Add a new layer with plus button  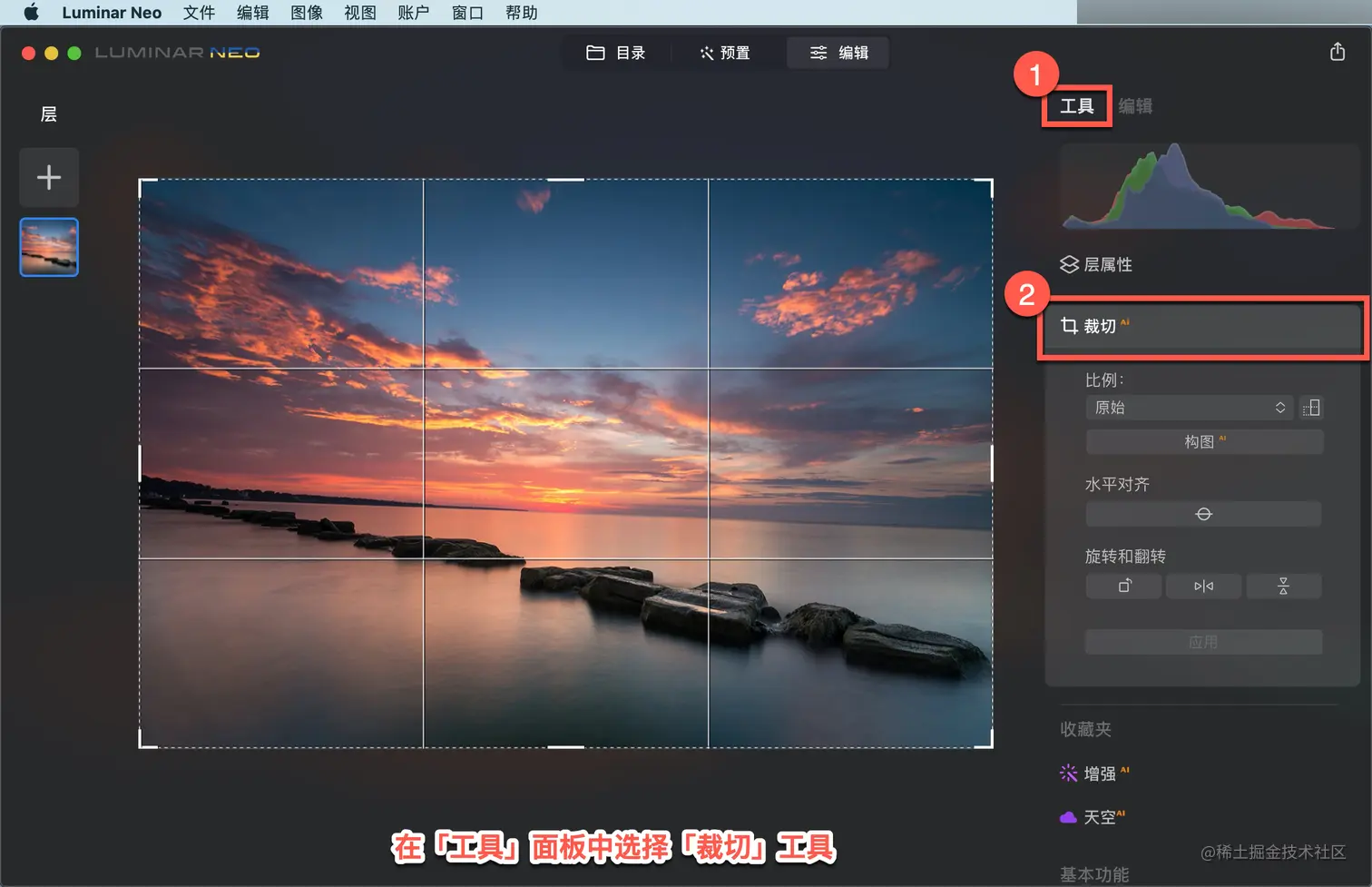pos(49,177)
